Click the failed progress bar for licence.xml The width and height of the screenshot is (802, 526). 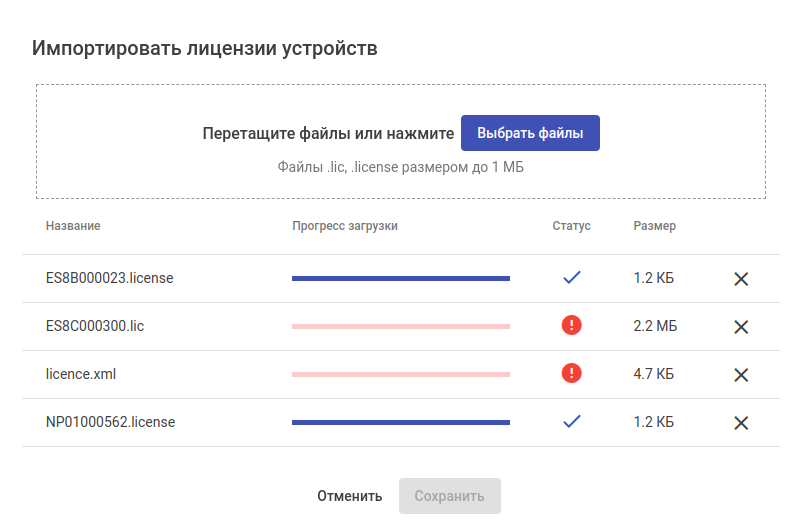pyautogui.click(x=400, y=374)
